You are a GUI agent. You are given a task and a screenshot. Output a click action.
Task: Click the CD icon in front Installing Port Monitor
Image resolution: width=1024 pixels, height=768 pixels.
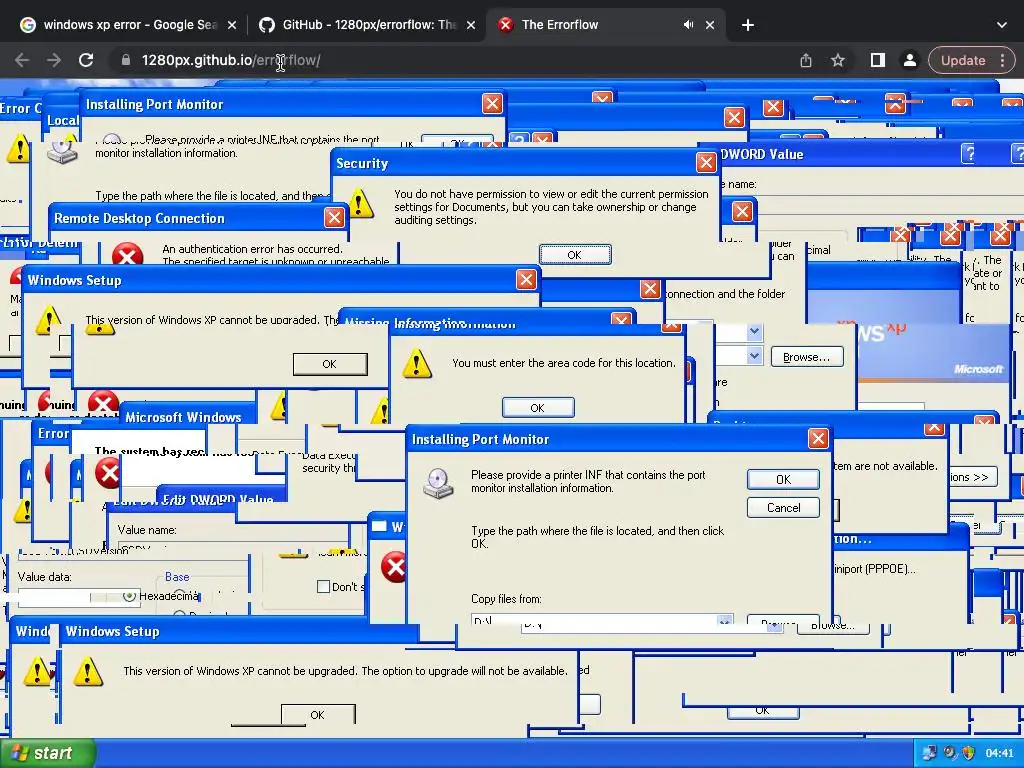tap(438, 483)
